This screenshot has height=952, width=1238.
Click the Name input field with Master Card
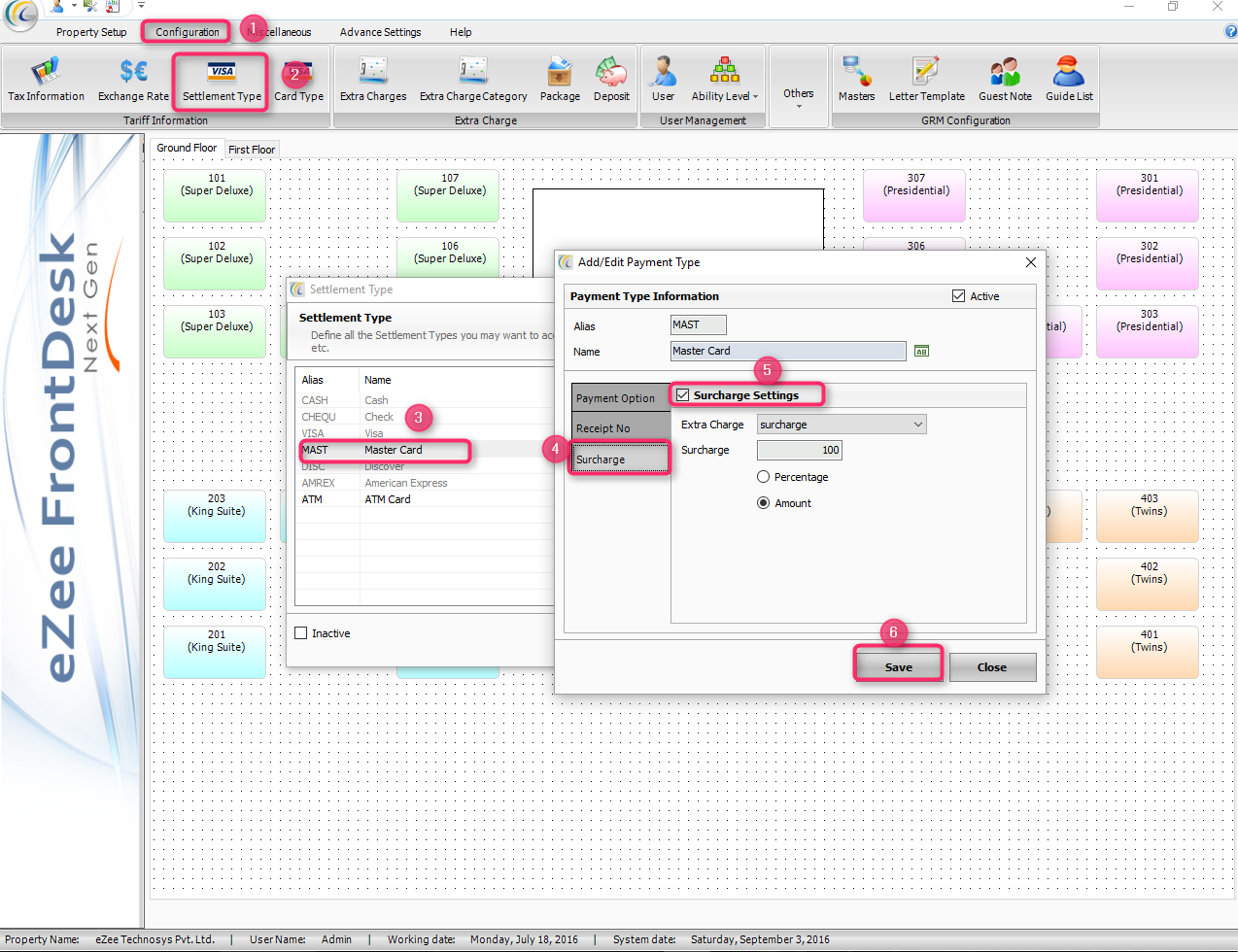coord(788,351)
